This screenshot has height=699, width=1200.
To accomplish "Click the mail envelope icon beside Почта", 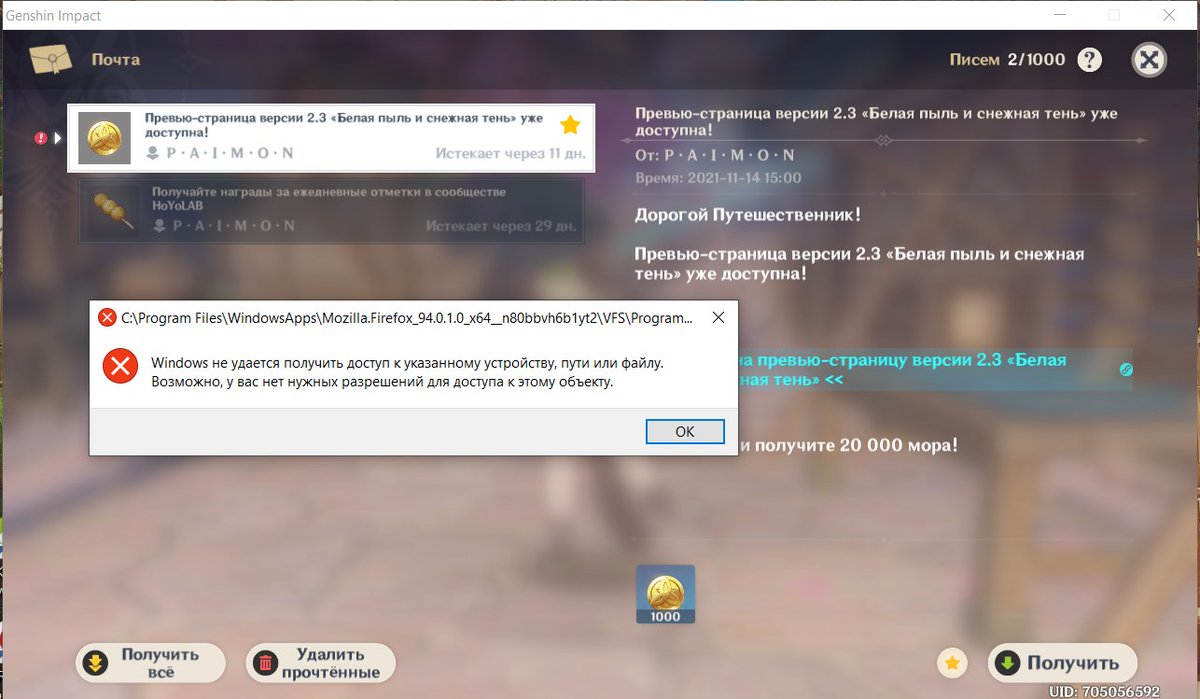I will point(50,60).
